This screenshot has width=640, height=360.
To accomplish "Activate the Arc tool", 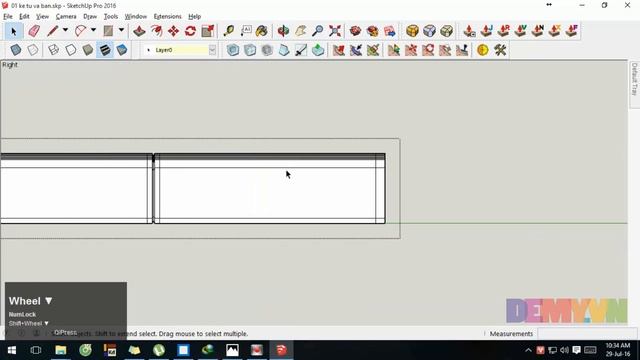I will point(80,31).
